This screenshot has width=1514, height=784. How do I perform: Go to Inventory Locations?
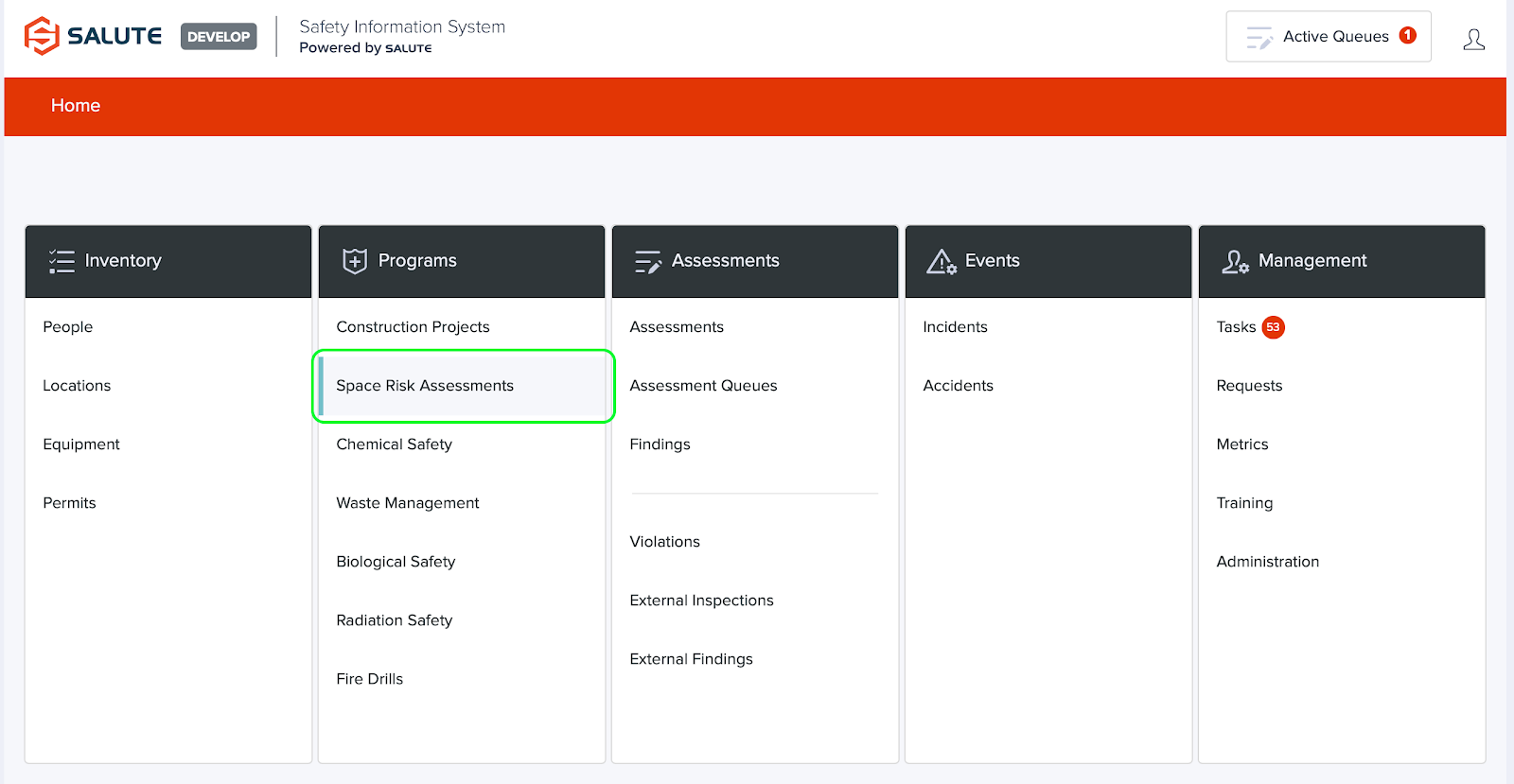tap(77, 386)
